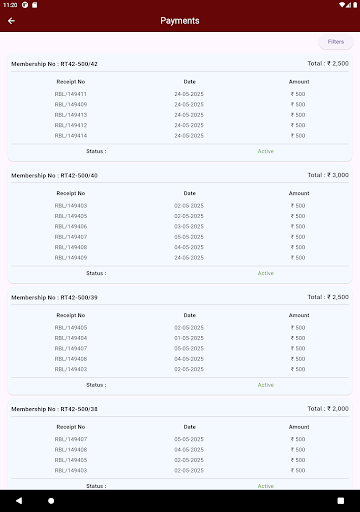The height and width of the screenshot is (512, 360).
Task: Tap Android recent apps square
Action: (341, 500)
